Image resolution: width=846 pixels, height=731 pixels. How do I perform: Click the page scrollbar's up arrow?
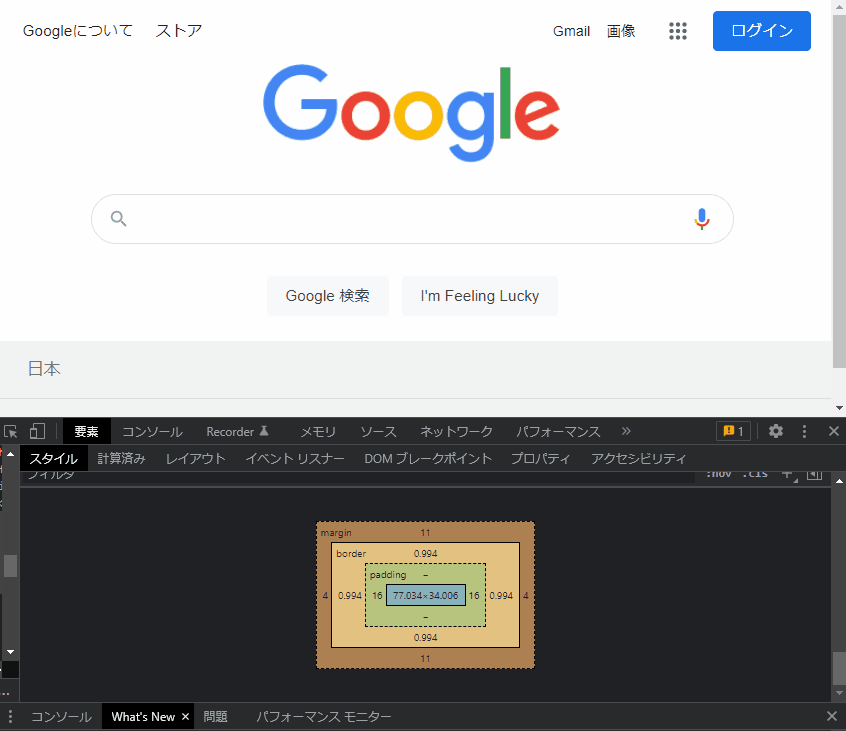pos(839,6)
